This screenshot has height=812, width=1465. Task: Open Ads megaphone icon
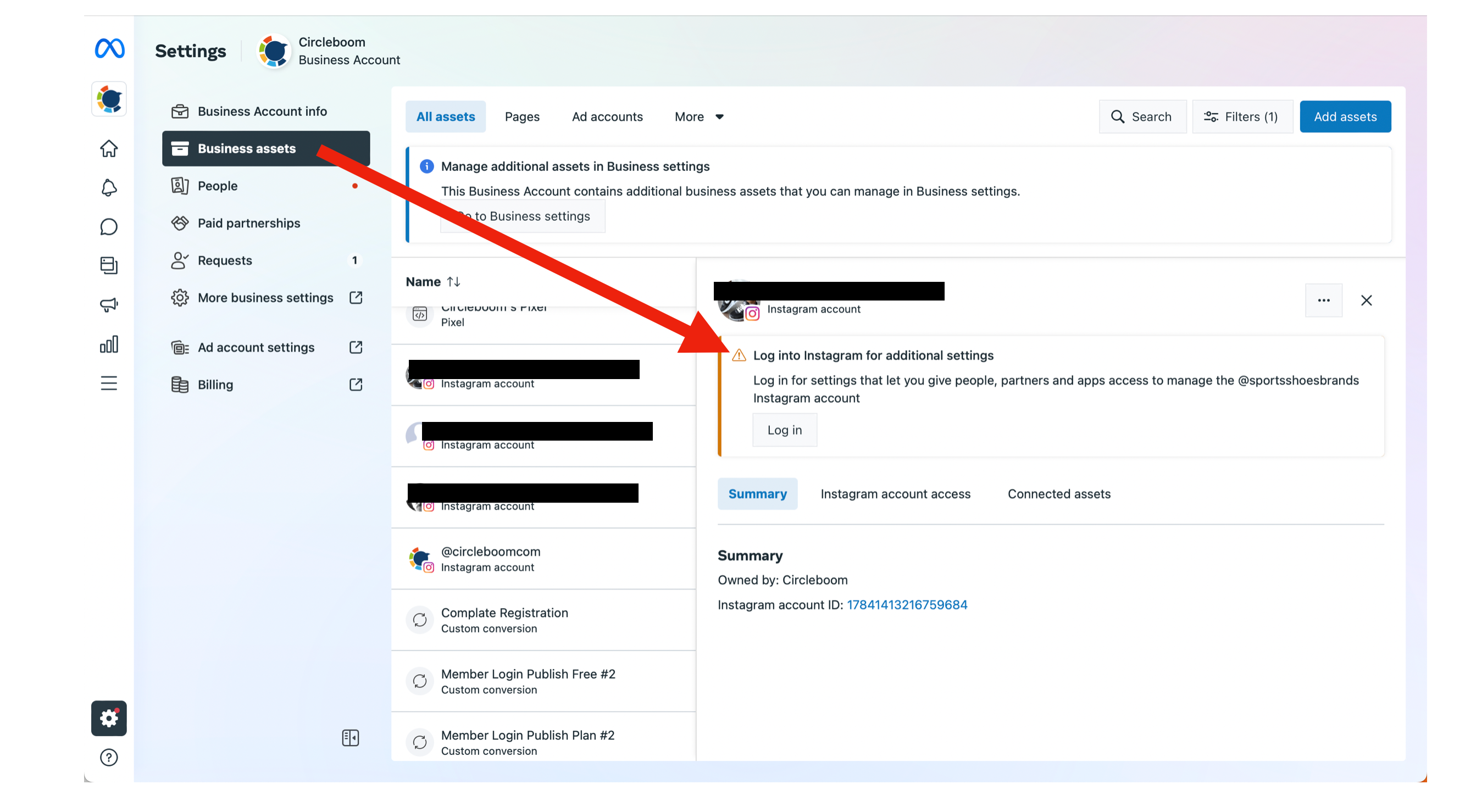[x=109, y=305]
